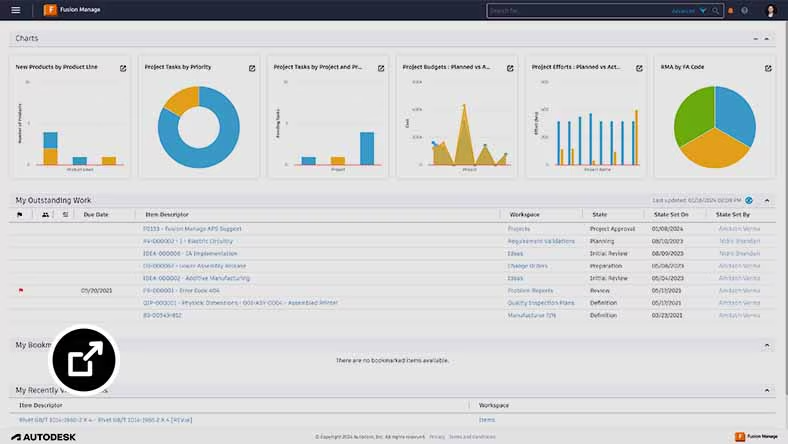Click the Fusion Manage logo in header
Image resolution: width=788 pixels, height=444 pixels.
coord(72,10)
